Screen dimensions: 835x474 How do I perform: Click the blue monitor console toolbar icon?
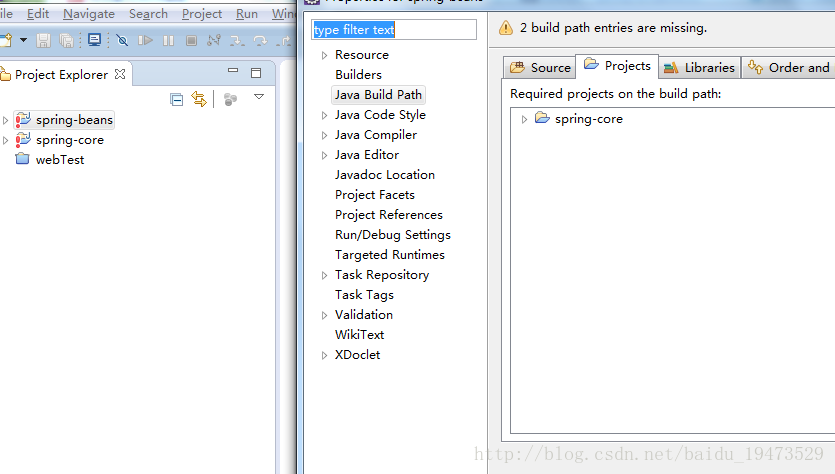point(94,40)
